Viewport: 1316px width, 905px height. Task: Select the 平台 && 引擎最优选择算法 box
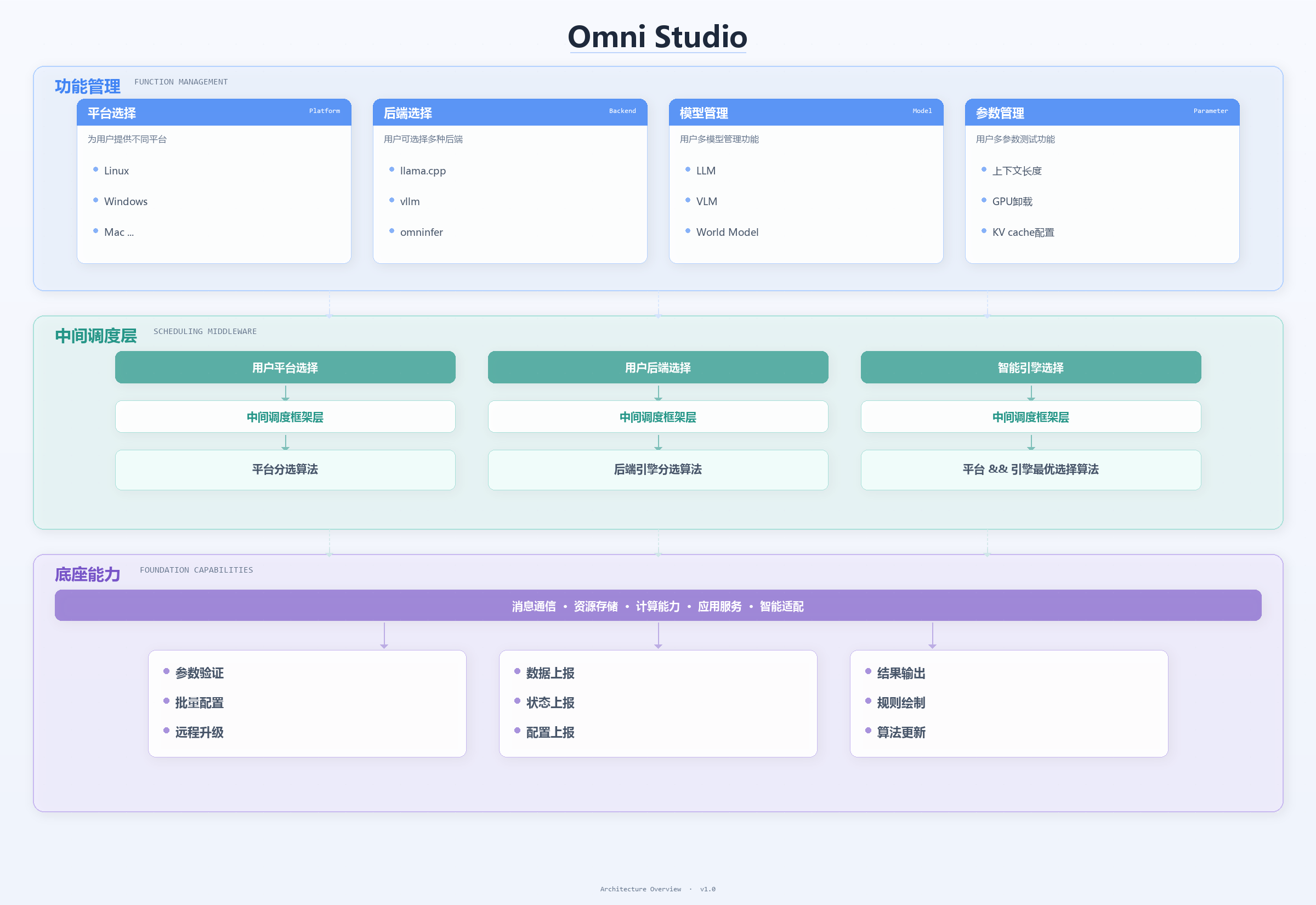[1030, 470]
